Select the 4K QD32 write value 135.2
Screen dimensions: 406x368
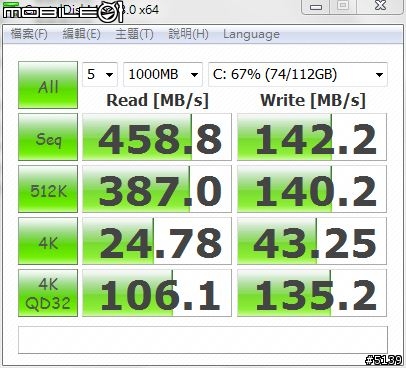(312, 293)
